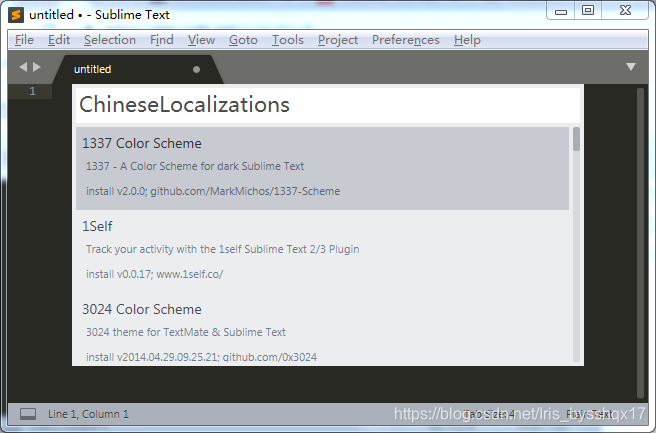Viewport: 656px width, 433px height.
Task: Select the 1Self package entry
Action: click(x=322, y=251)
